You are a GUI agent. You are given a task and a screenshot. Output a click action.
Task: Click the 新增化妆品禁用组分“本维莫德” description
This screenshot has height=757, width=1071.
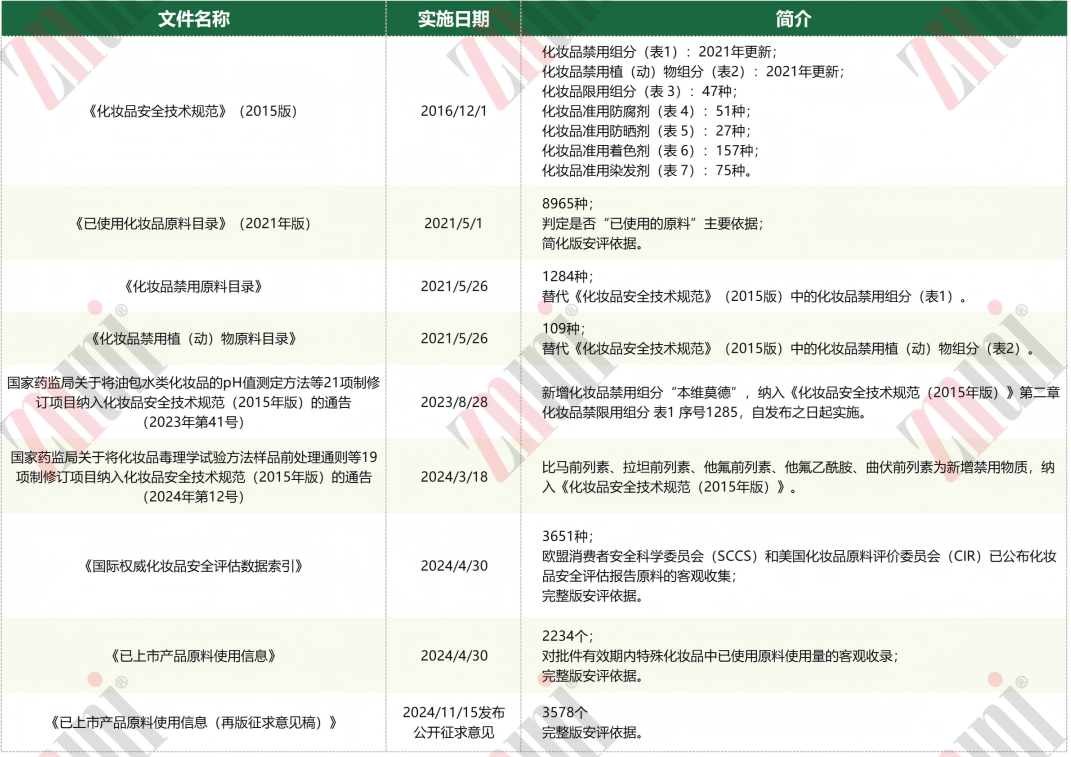coord(801,402)
